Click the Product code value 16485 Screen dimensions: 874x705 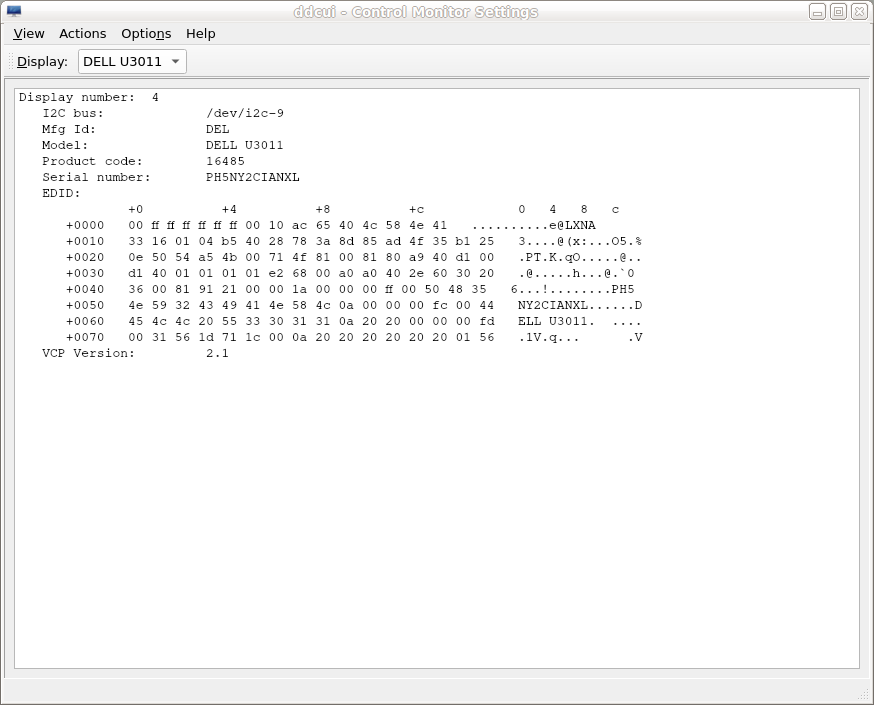coord(225,161)
